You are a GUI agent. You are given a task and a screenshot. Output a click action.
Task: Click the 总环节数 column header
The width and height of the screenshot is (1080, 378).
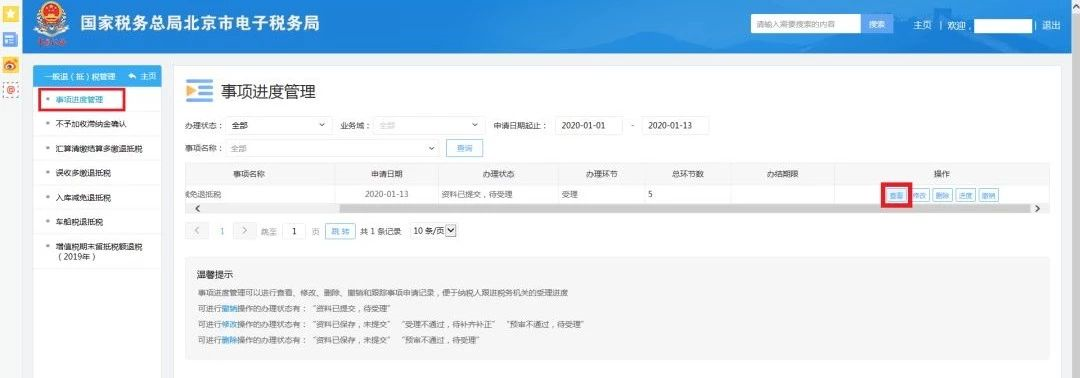click(x=687, y=174)
